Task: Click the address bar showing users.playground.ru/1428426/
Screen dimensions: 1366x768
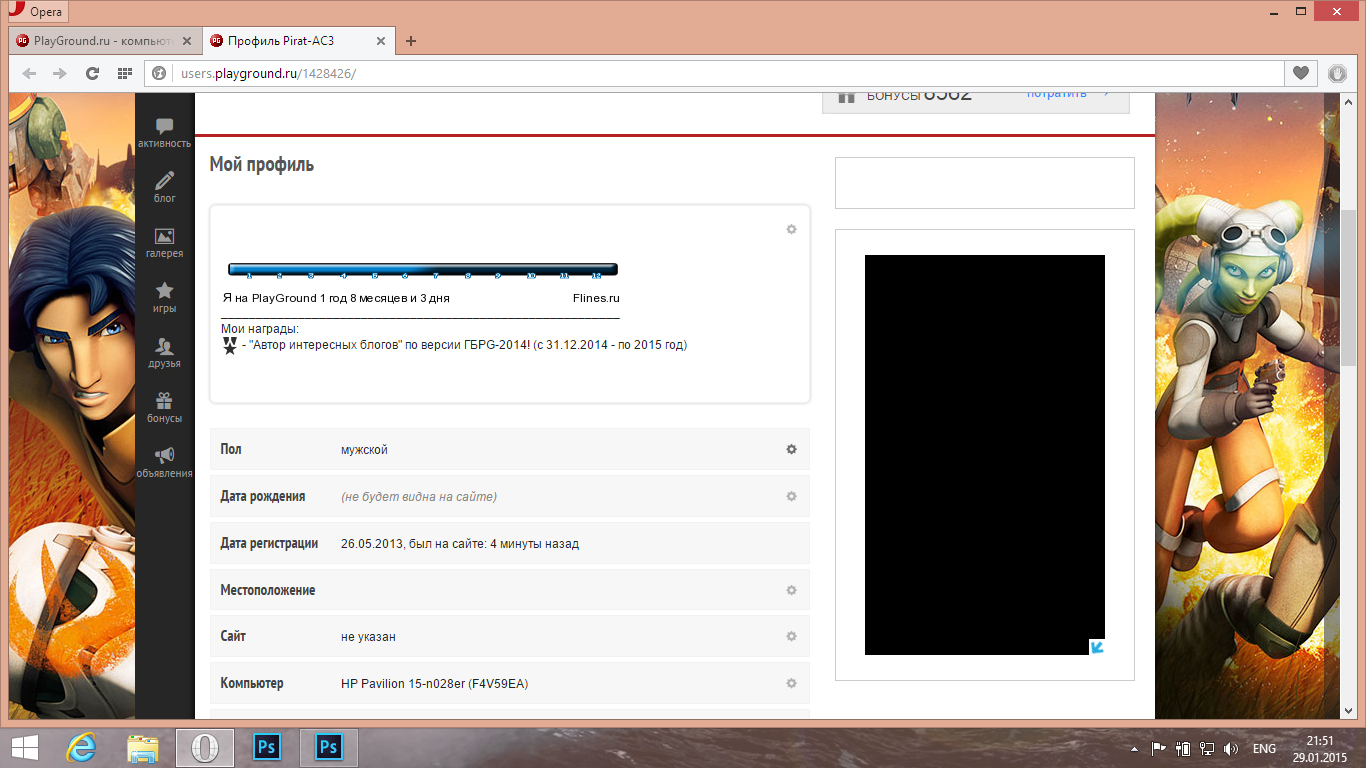Action: pyautogui.click(x=714, y=73)
